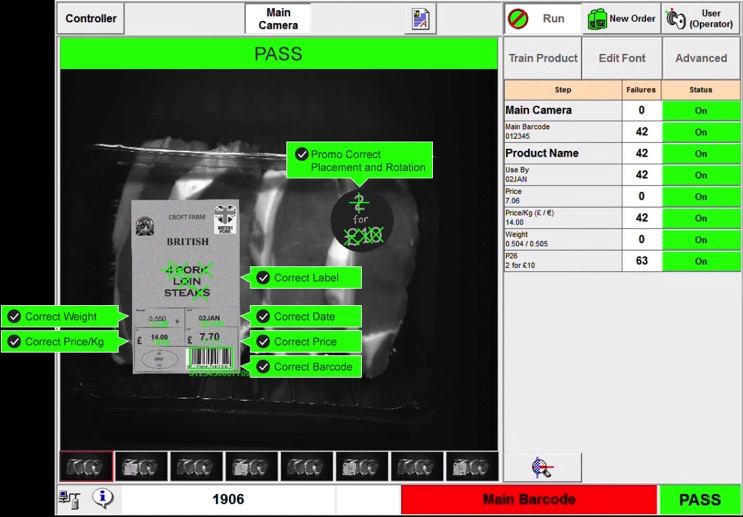Viewport: 743px width, 517px height.
Task: Click the Edit Font button
Action: (622, 58)
